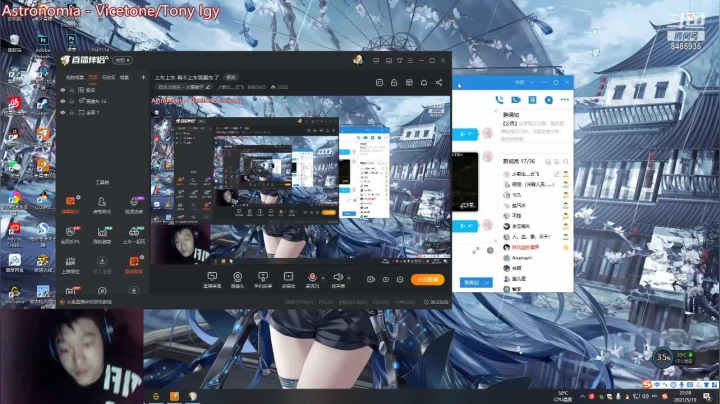Start recording with the camcorder icon

[371, 279]
